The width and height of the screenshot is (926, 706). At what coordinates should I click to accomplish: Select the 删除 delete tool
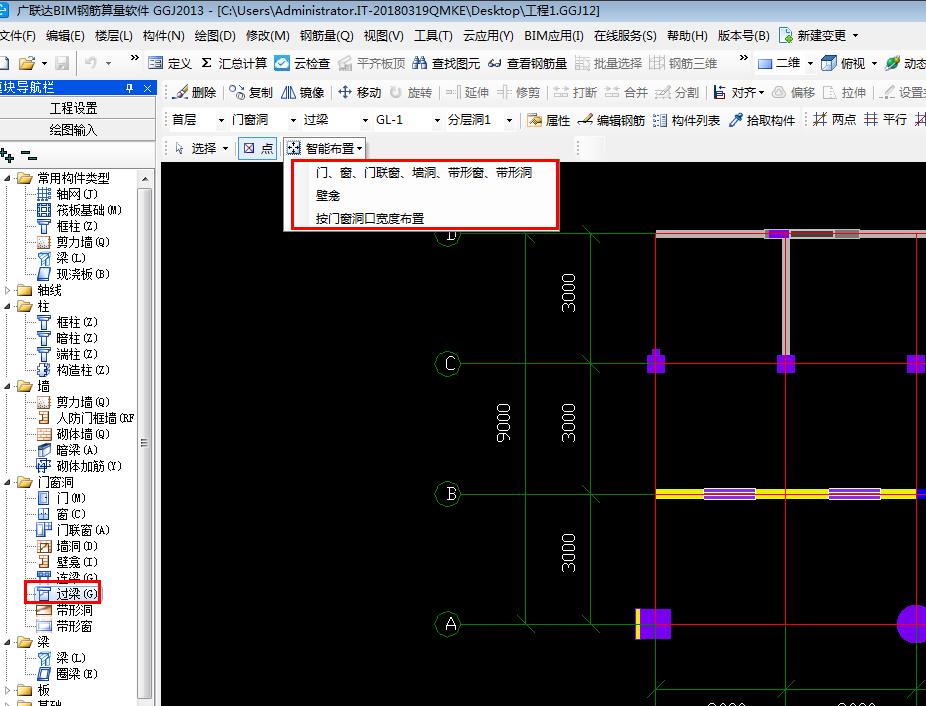coord(194,92)
